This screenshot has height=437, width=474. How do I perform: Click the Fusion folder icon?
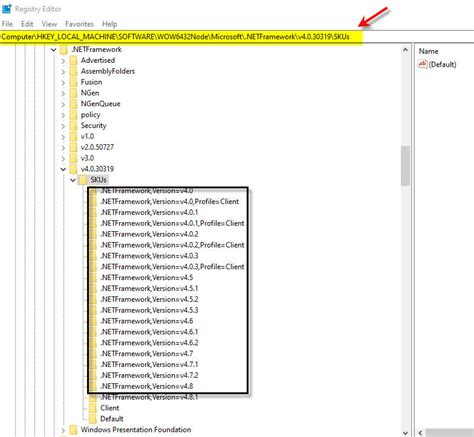(73, 82)
